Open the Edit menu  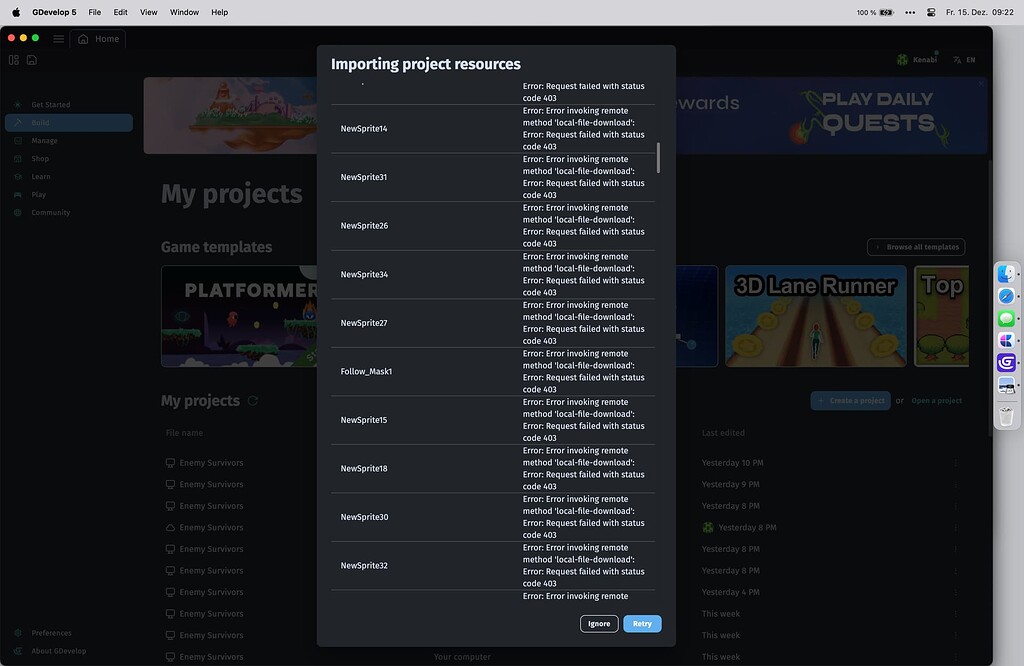(x=120, y=12)
